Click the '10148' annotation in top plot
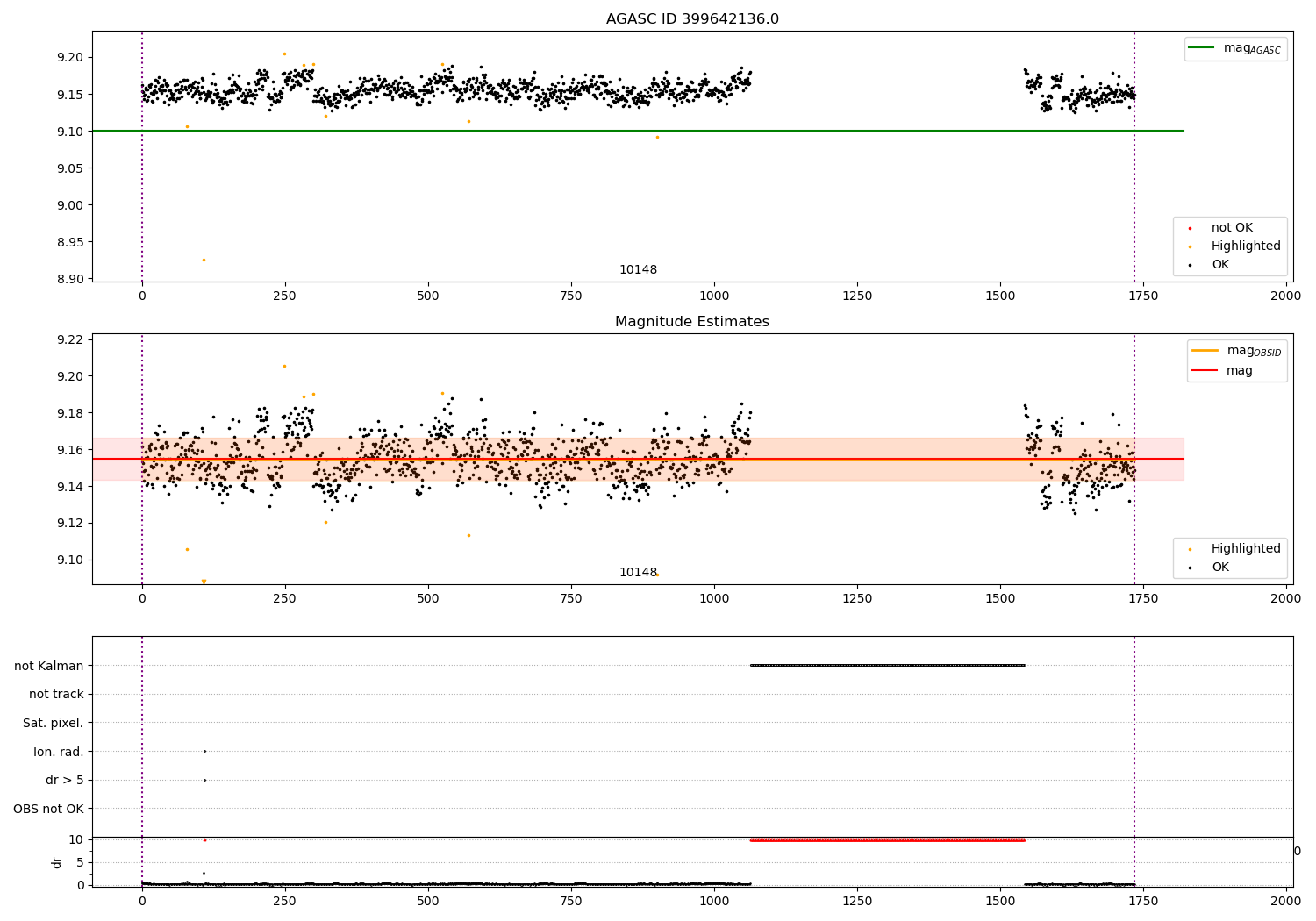The width and height of the screenshot is (1316, 921). (x=638, y=269)
